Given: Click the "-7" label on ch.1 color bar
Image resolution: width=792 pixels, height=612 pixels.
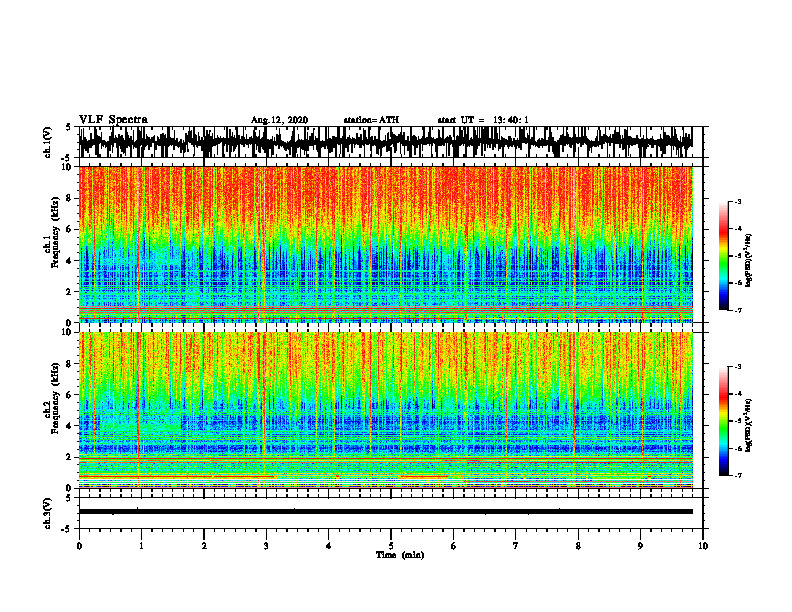Looking at the screenshot, I should coord(738,310).
